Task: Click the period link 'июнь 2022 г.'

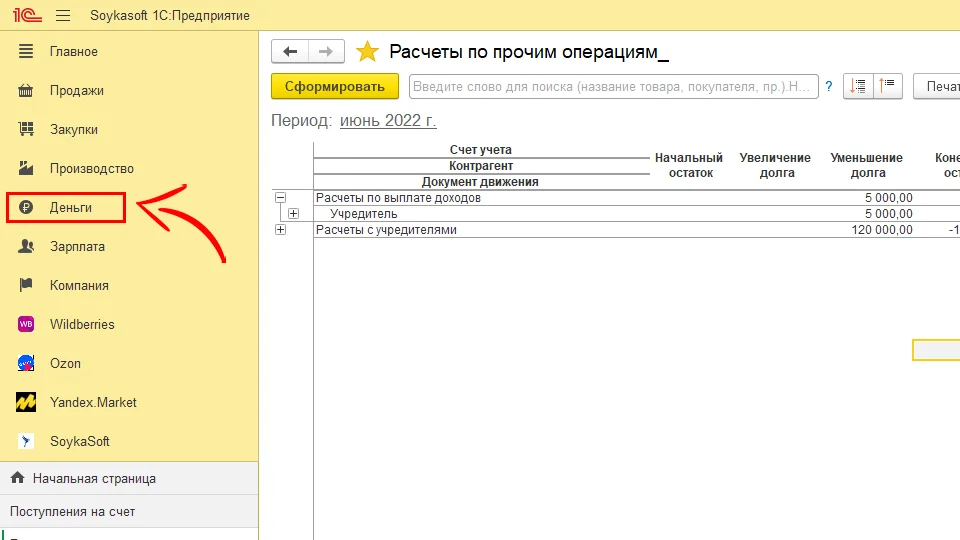Action: 388,120
